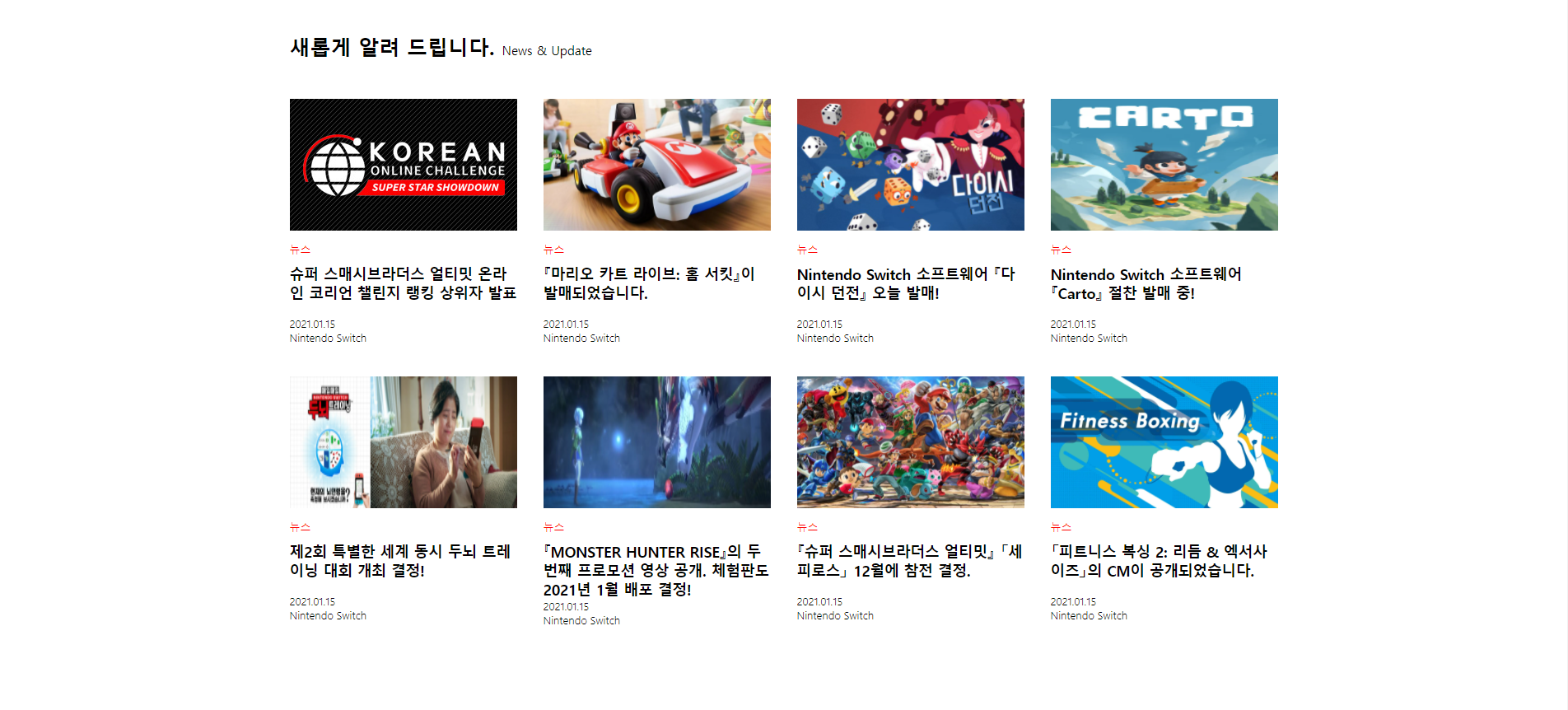The height and width of the screenshot is (710, 1568).
Task: Click the Nintendo Switch label under Fitness Boxing article
Action: [x=1089, y=616]
